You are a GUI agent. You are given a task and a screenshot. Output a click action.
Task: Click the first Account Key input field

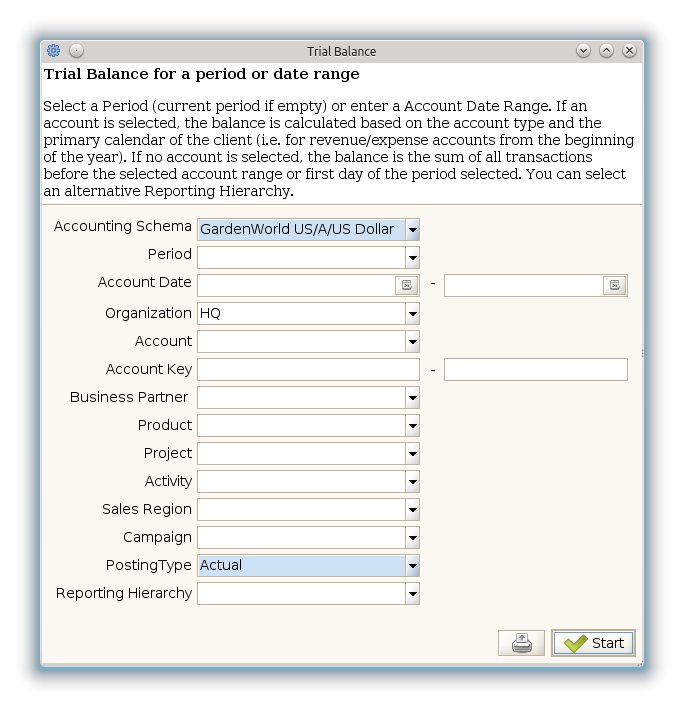pyautogui.click(x=308, y=369)
